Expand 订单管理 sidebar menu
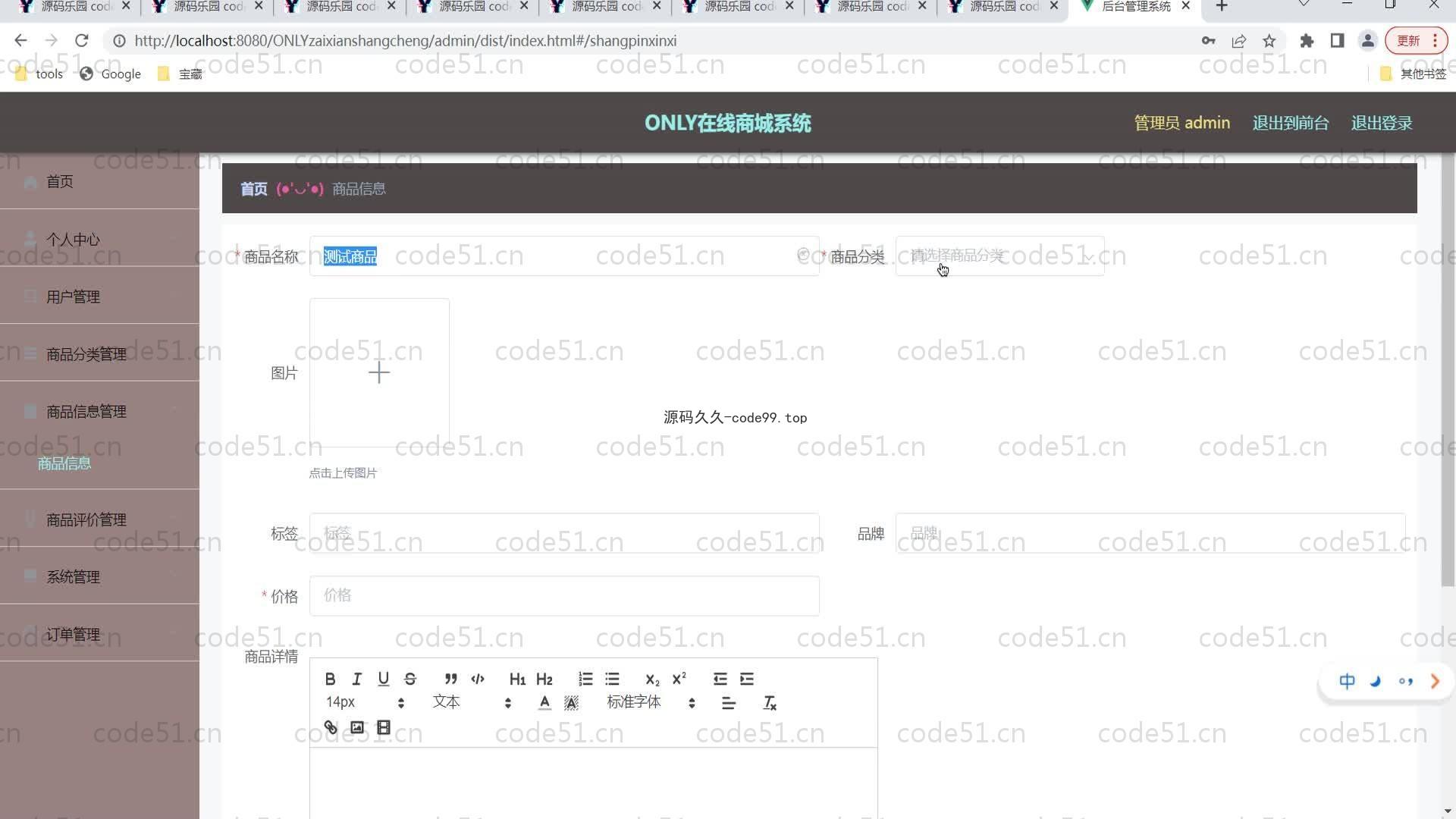 [x=99, y=634]
